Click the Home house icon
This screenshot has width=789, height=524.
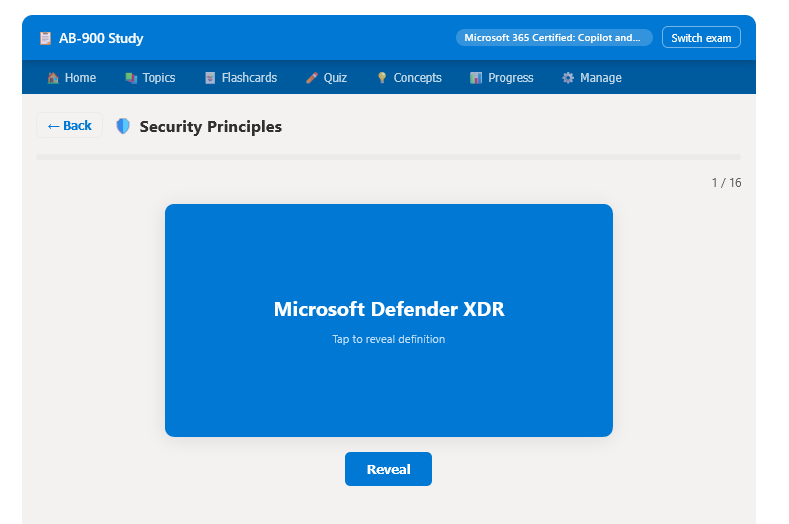pyautogui.click(x=53, y=78)
